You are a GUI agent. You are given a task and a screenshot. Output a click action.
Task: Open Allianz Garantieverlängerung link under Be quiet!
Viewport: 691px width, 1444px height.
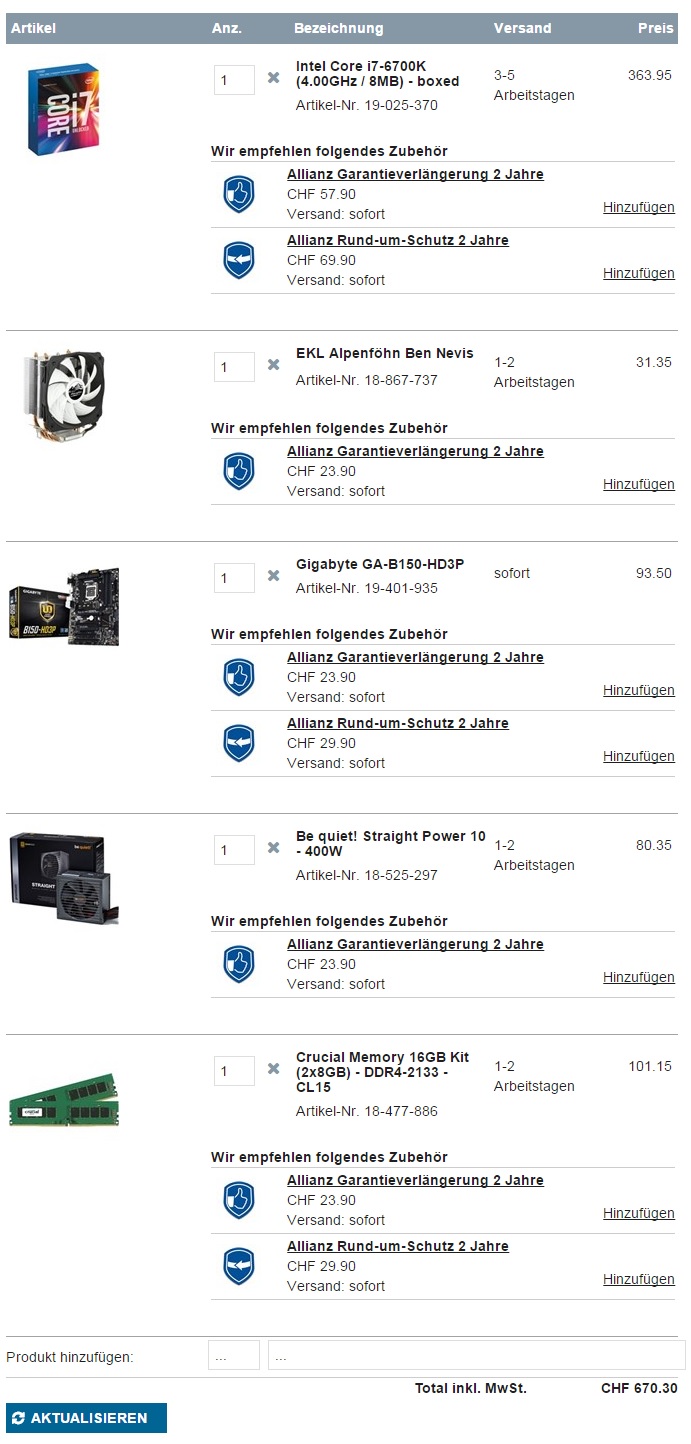coord(415,944)
